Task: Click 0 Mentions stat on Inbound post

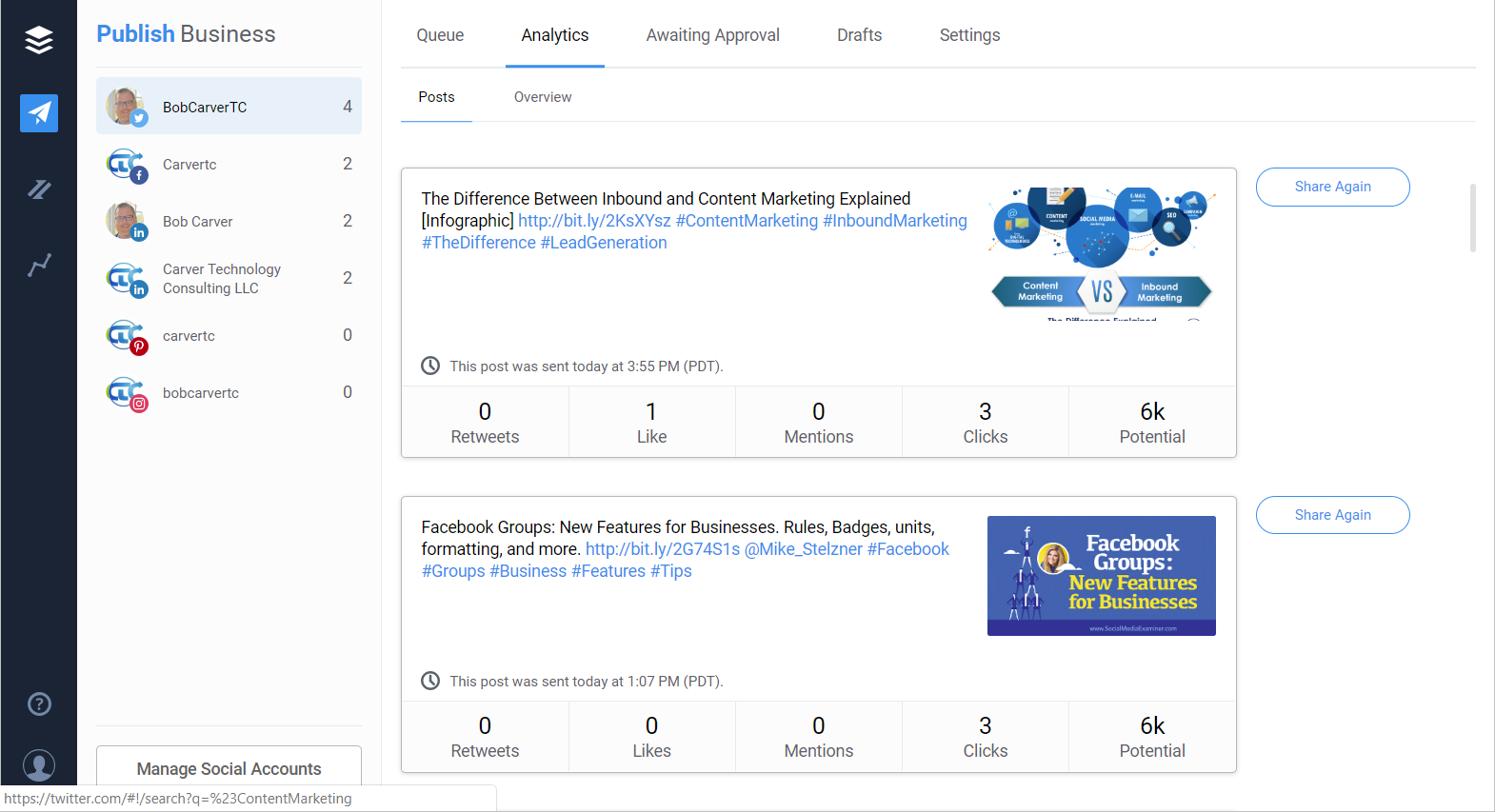Action: (x=819, y=423)
